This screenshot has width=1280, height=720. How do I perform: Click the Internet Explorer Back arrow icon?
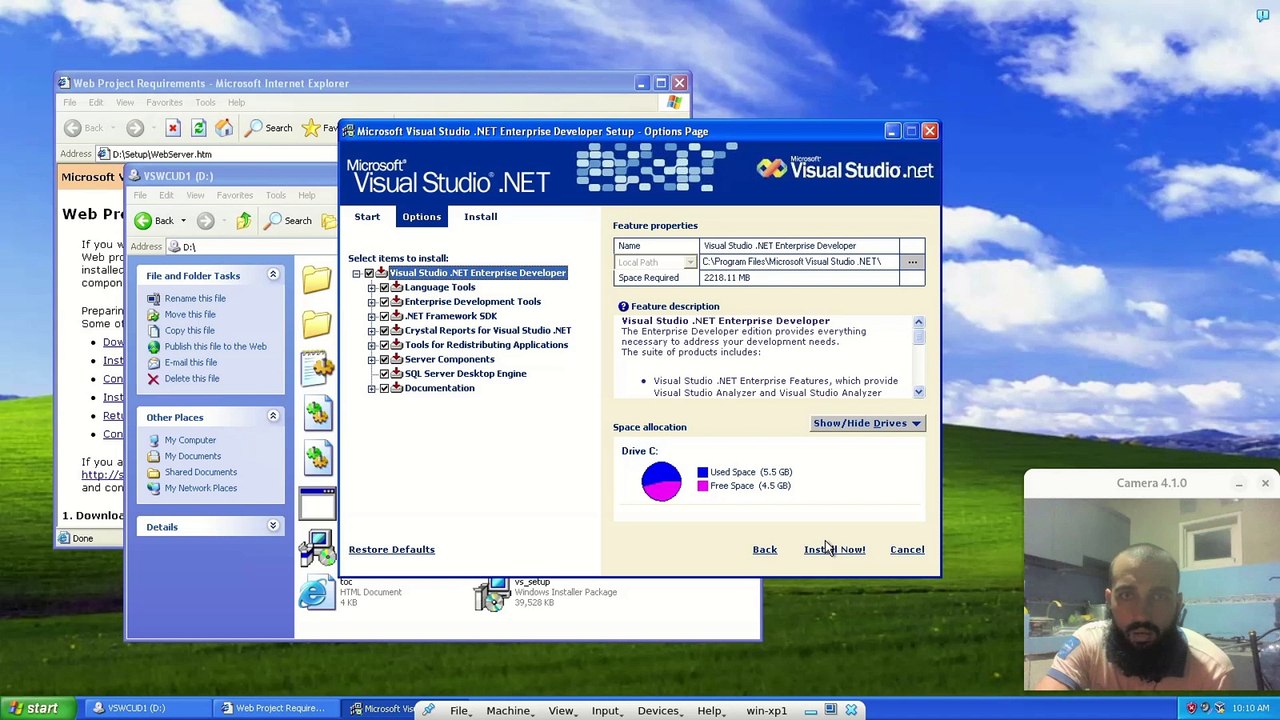(72, 128)
